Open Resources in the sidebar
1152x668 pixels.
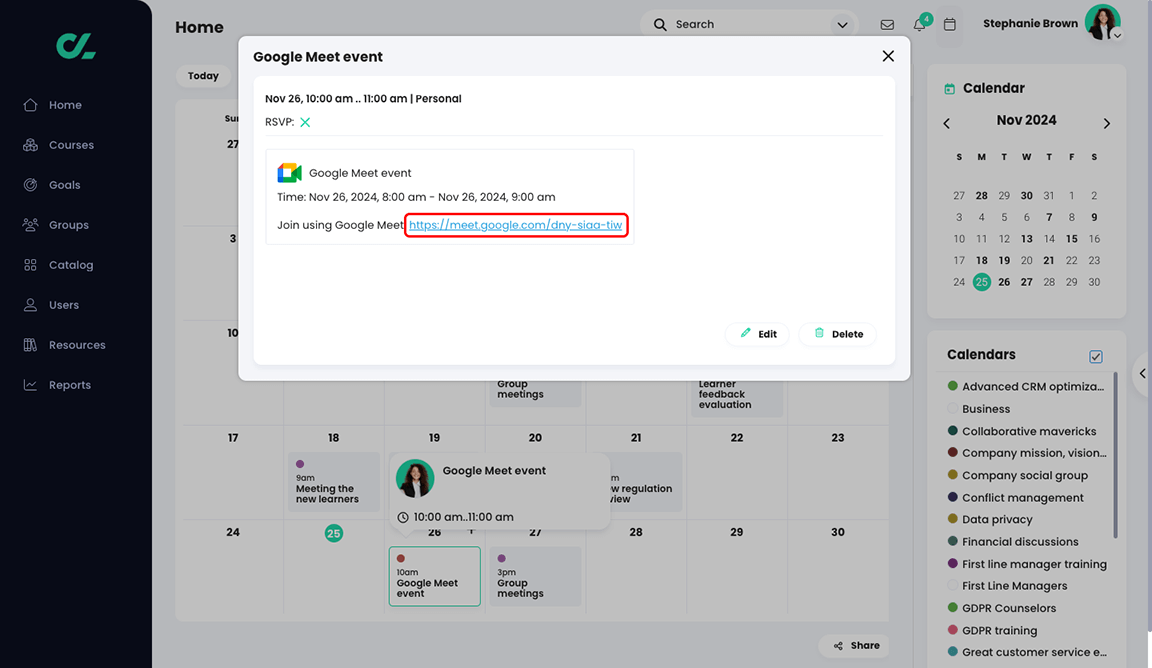coord(65,345)
